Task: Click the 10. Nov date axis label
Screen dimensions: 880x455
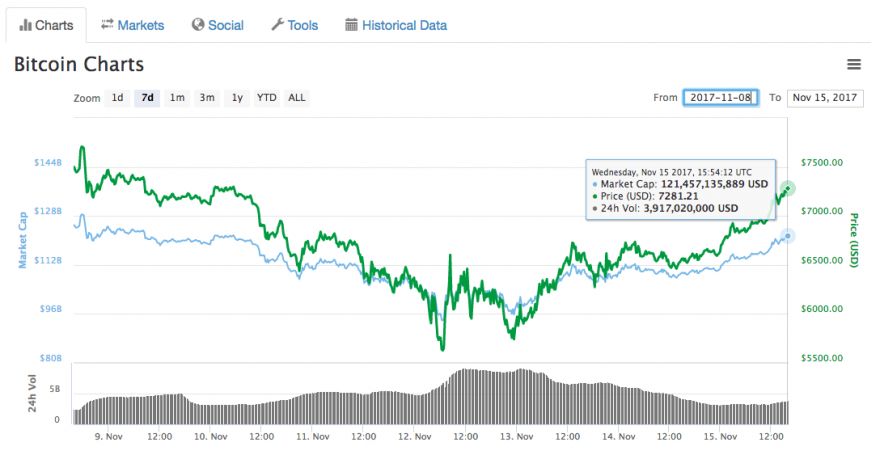Action: 210,436
